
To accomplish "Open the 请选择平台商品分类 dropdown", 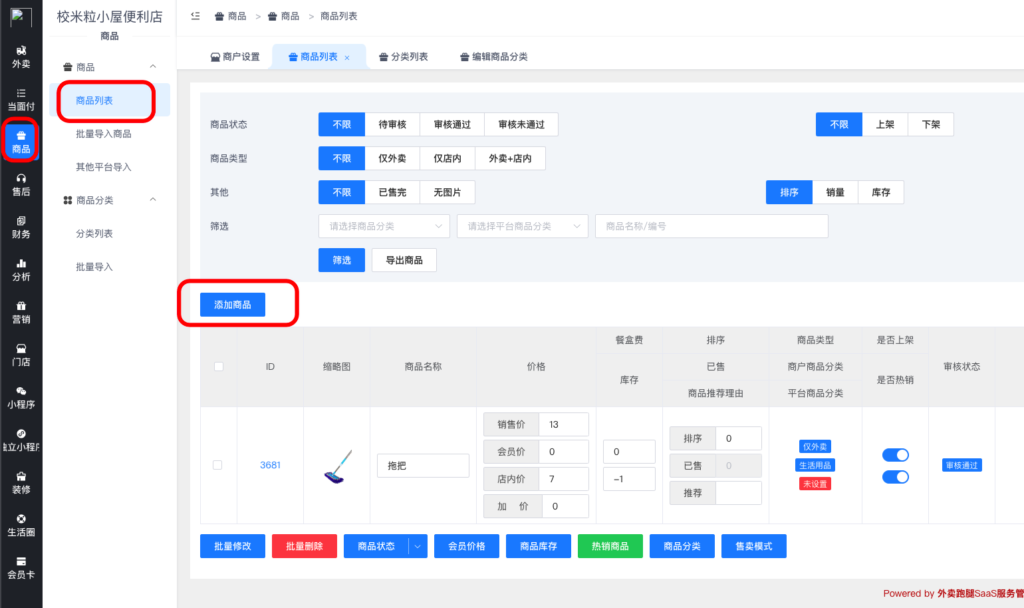I will (520, 226).
